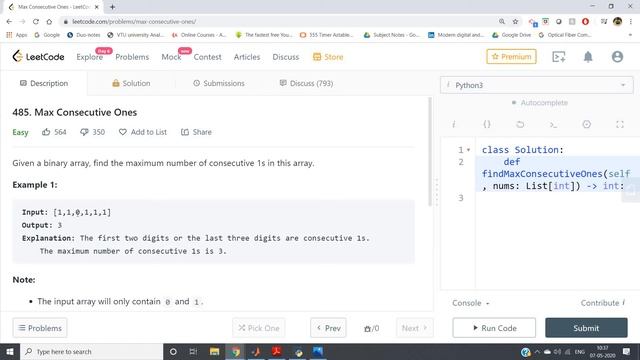The width and height of the screenshot is (640, 360).
Task: Click the Premium button
Action: [511, 57]
